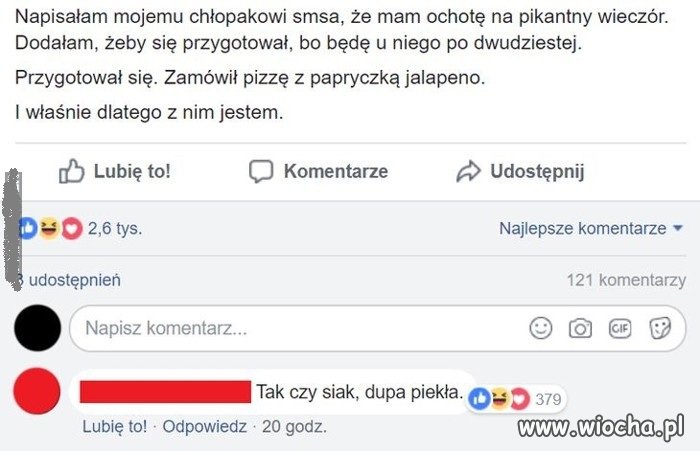This screenshot has width=700, height=451.
Task: Click the 20 godz. comment timestamp
Action: click(294, 426)
